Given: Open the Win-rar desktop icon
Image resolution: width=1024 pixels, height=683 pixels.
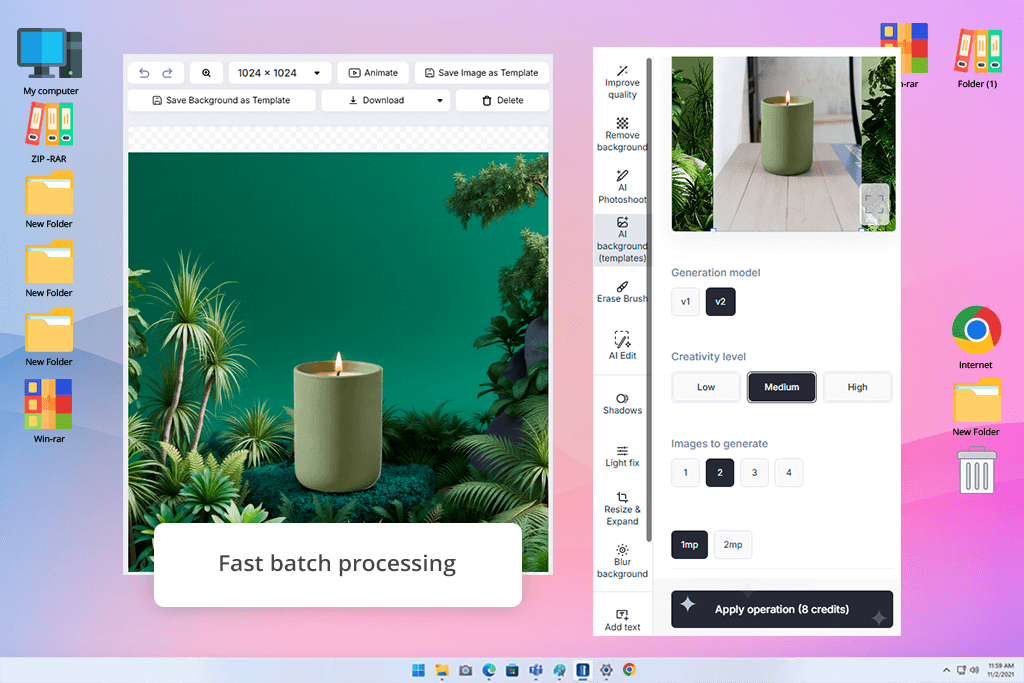Looking at the screenshot, I should (x=49, y=411).
